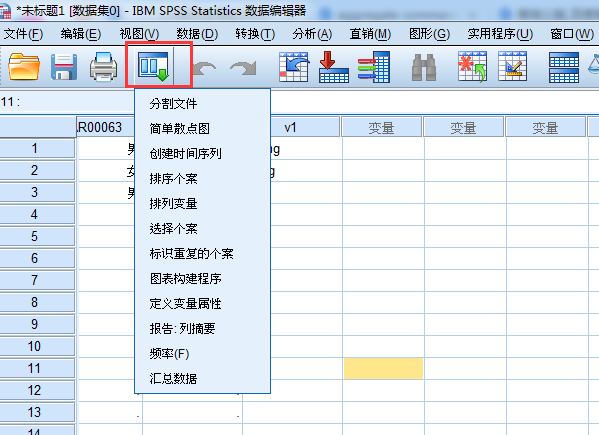Select row header 6
Viewport: 599px width, 435px height.
tap(37, 258)
